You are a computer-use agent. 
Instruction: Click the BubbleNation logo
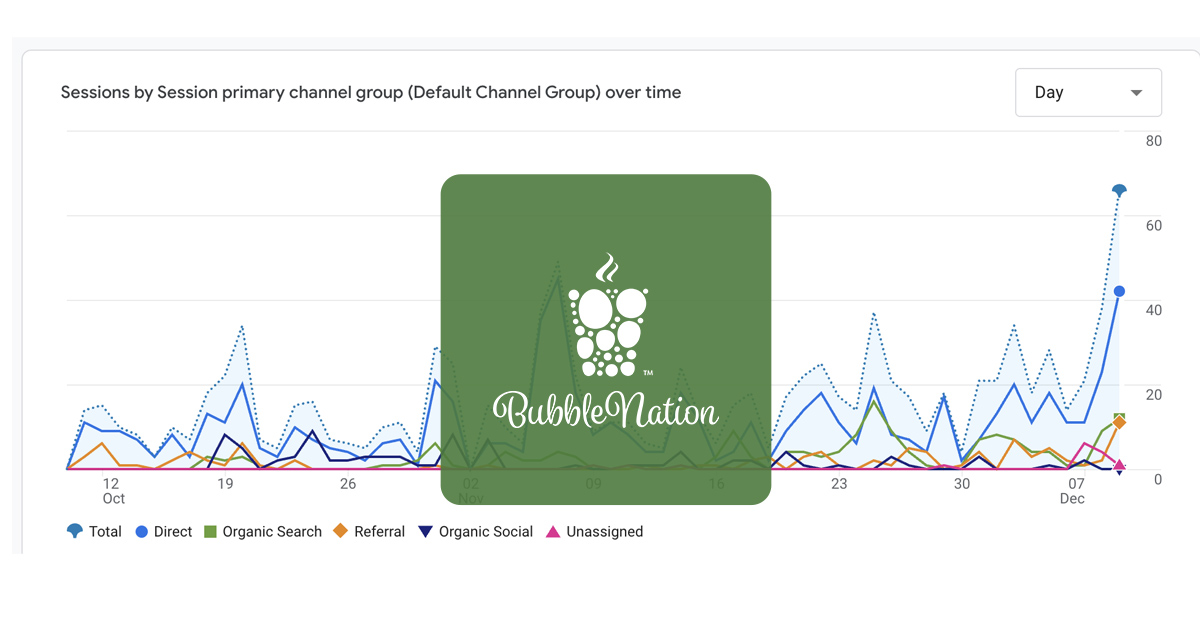coord(606,338)
